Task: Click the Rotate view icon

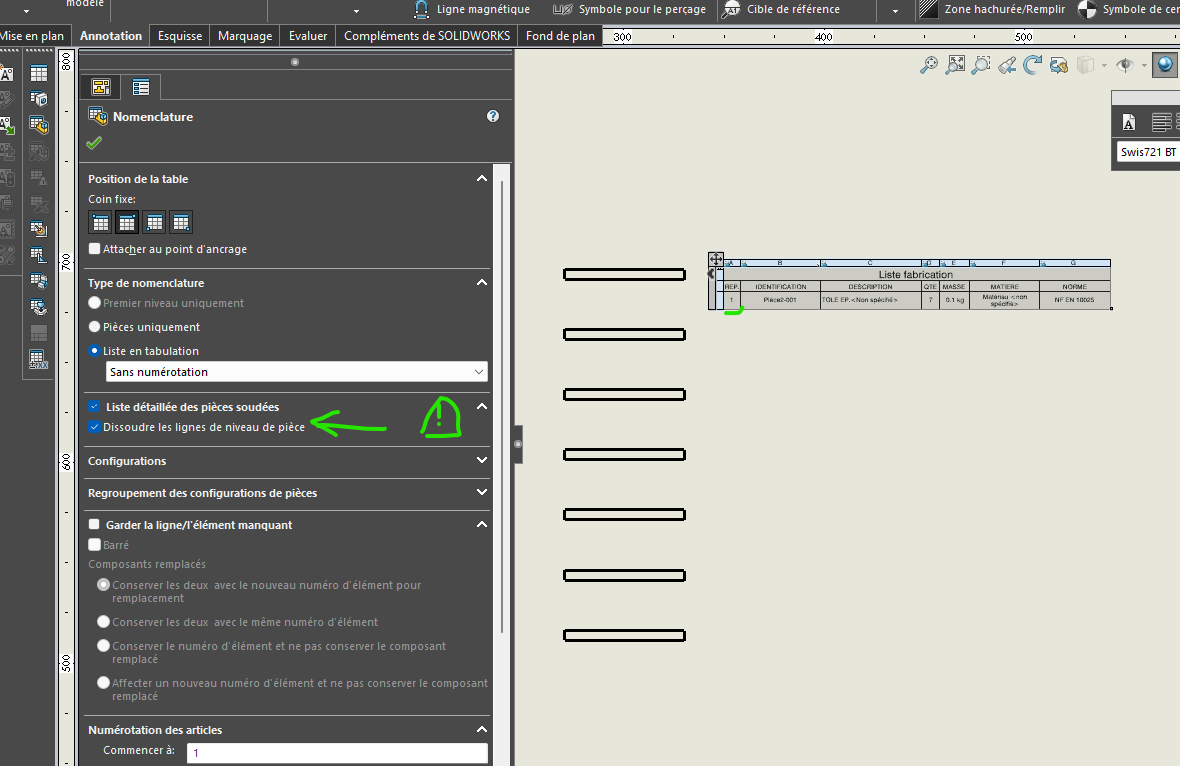Action: 1033,65
